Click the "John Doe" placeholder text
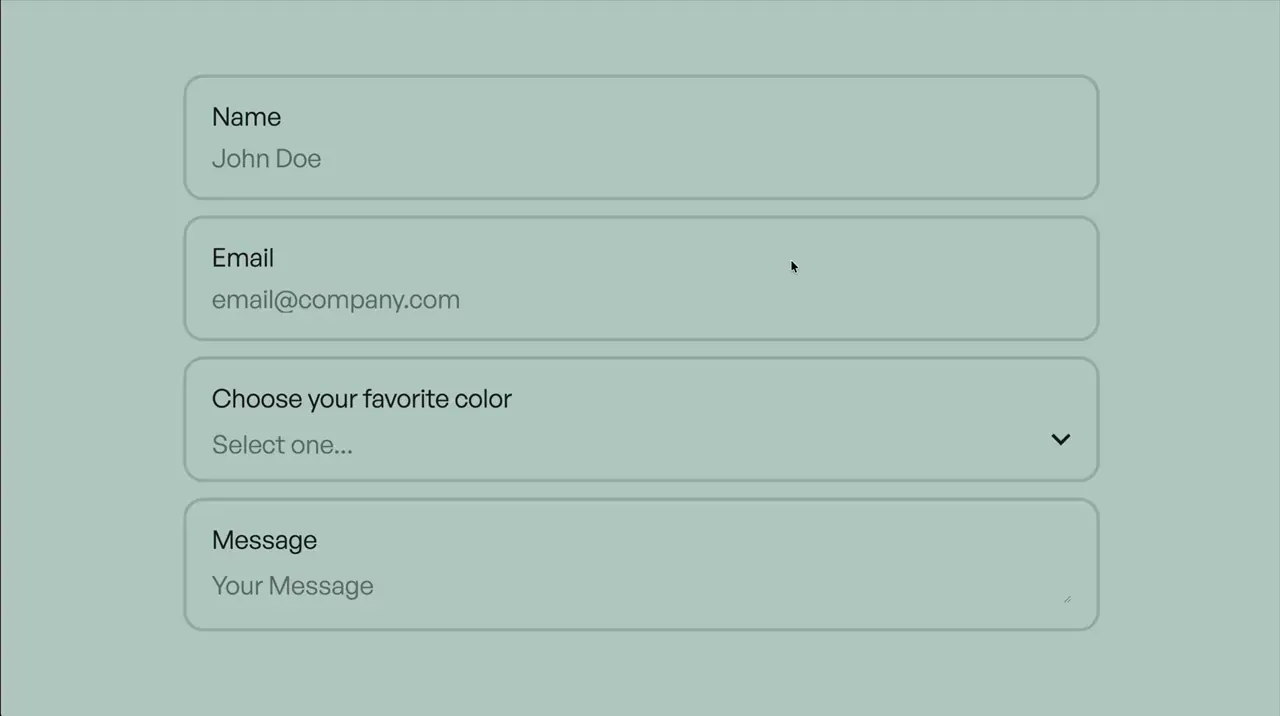The width and height of the screenshot is (1280, 716). click(x=266, y=159)
